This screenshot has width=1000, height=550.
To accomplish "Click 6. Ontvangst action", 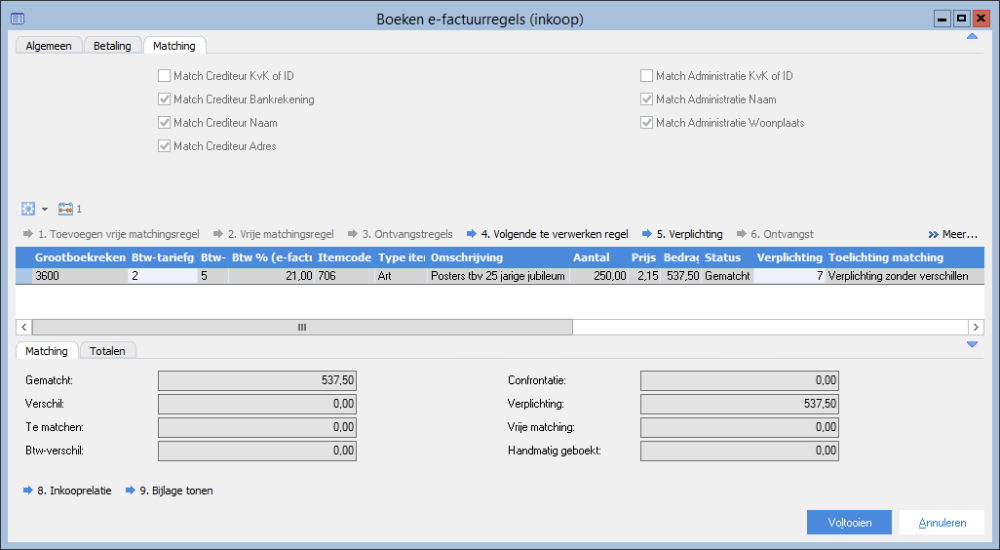I will [x=775, y=234].
